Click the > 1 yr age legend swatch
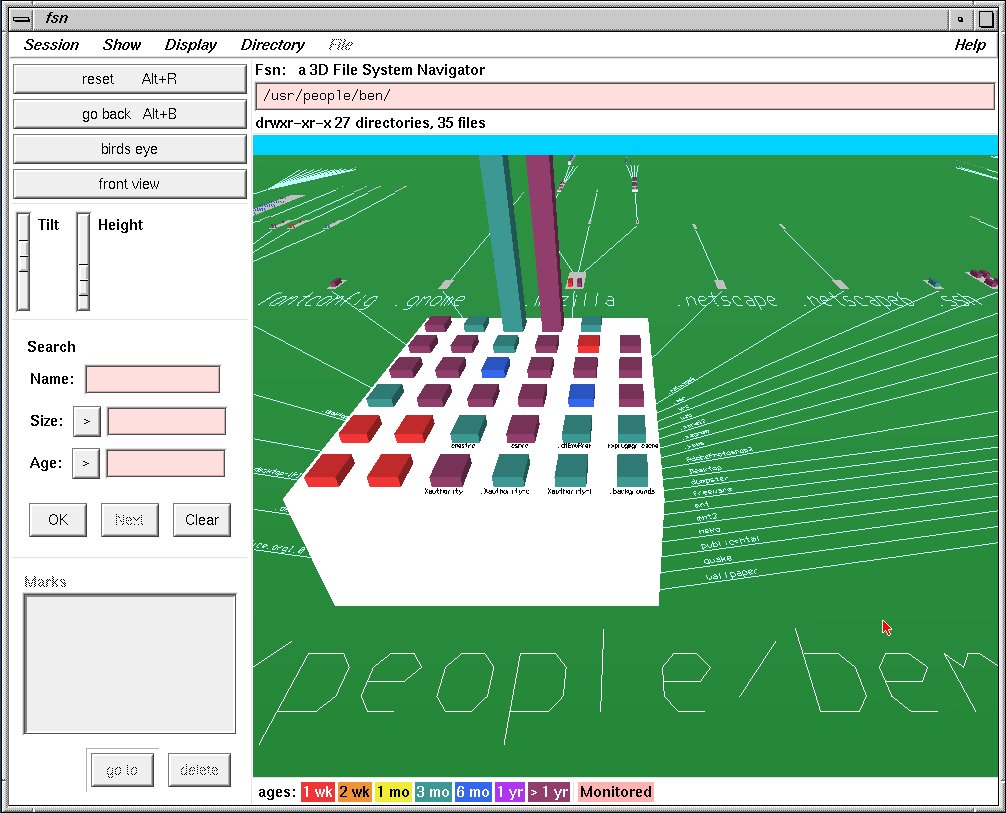 tap(549, 792)
